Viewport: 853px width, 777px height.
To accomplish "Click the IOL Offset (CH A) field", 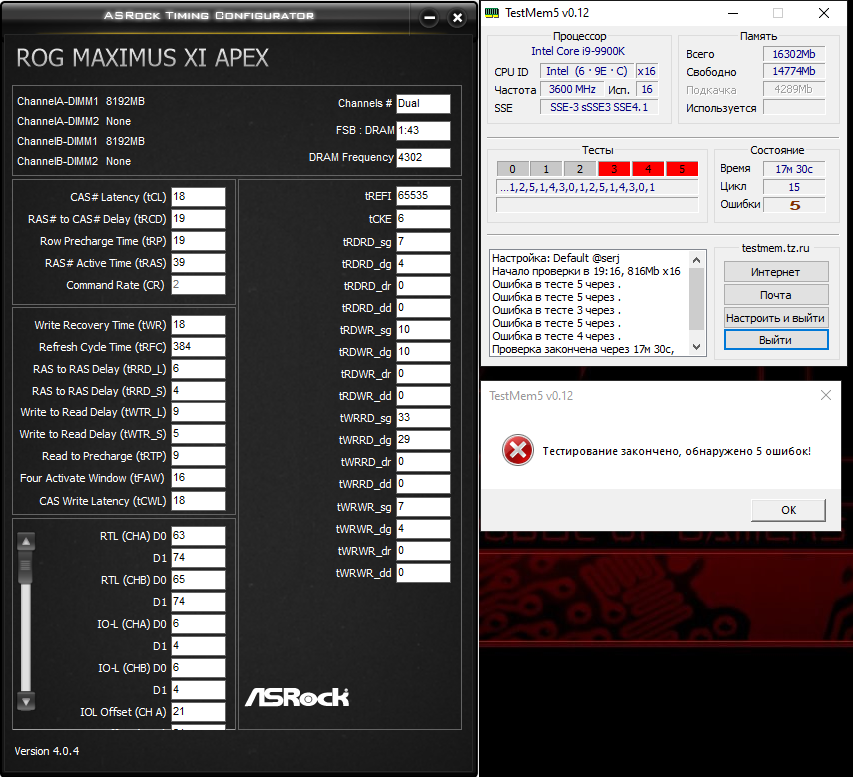I will [x=198, y=712].
